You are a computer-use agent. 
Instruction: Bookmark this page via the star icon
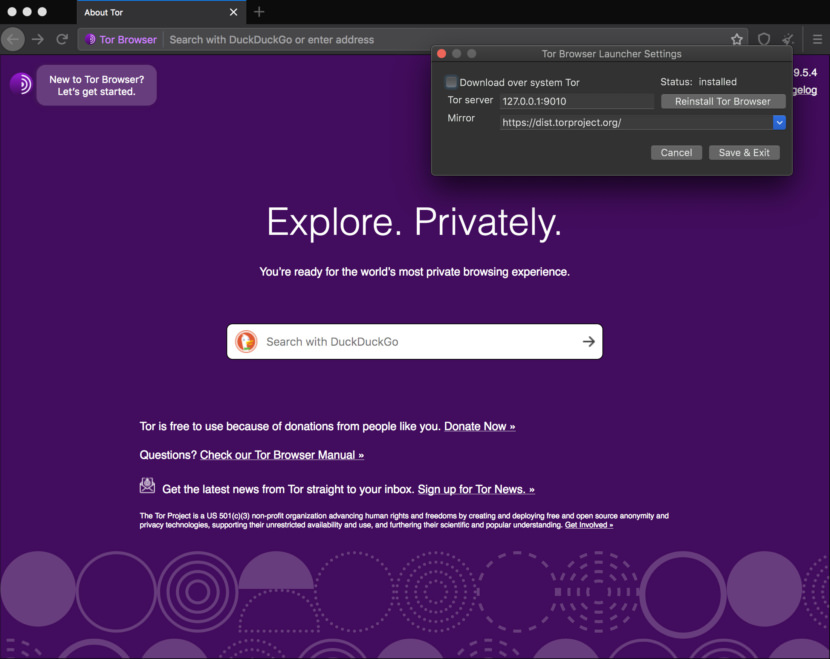click(737, 39)
